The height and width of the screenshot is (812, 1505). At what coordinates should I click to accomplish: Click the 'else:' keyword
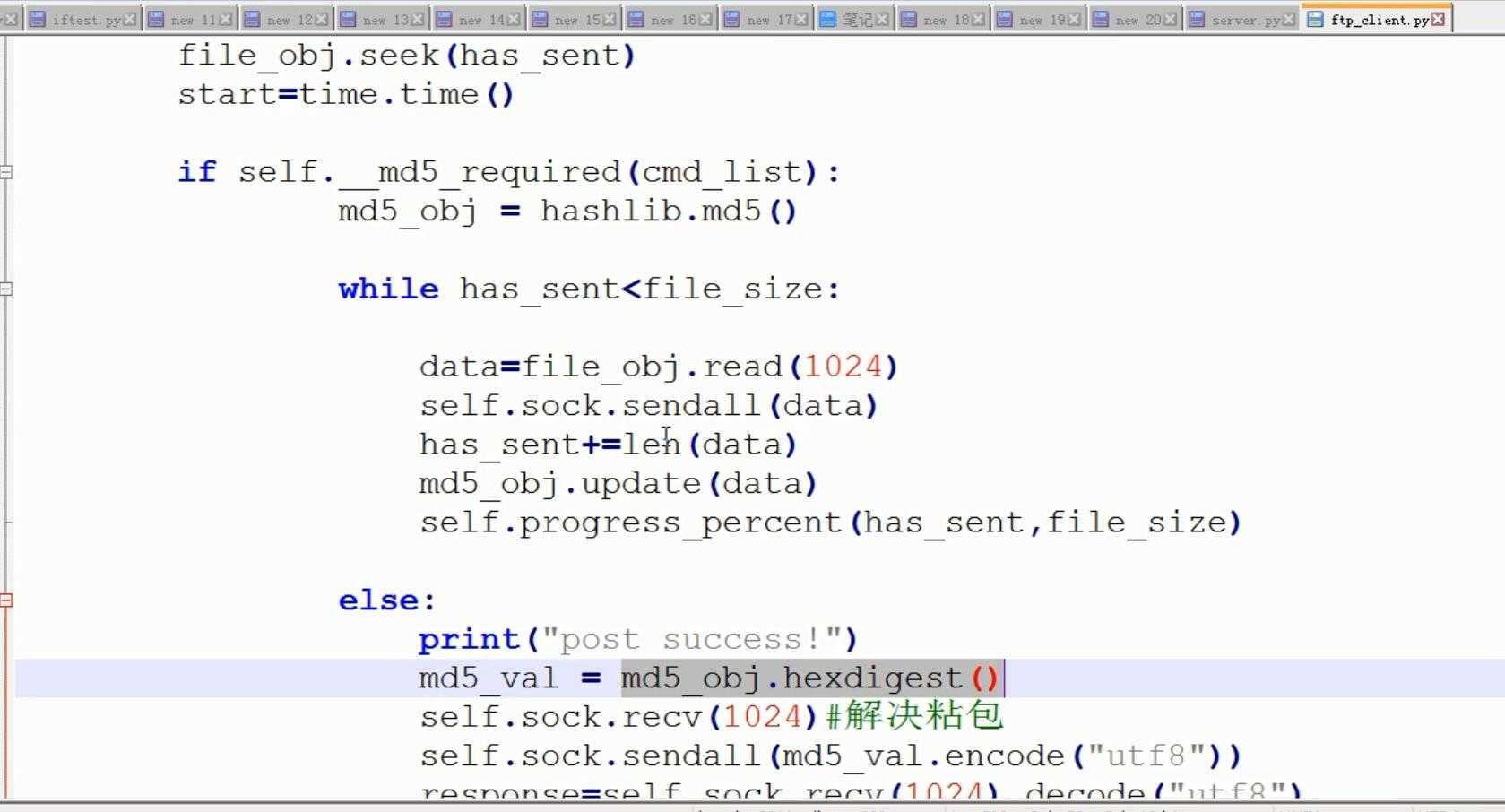coord(387,600)
